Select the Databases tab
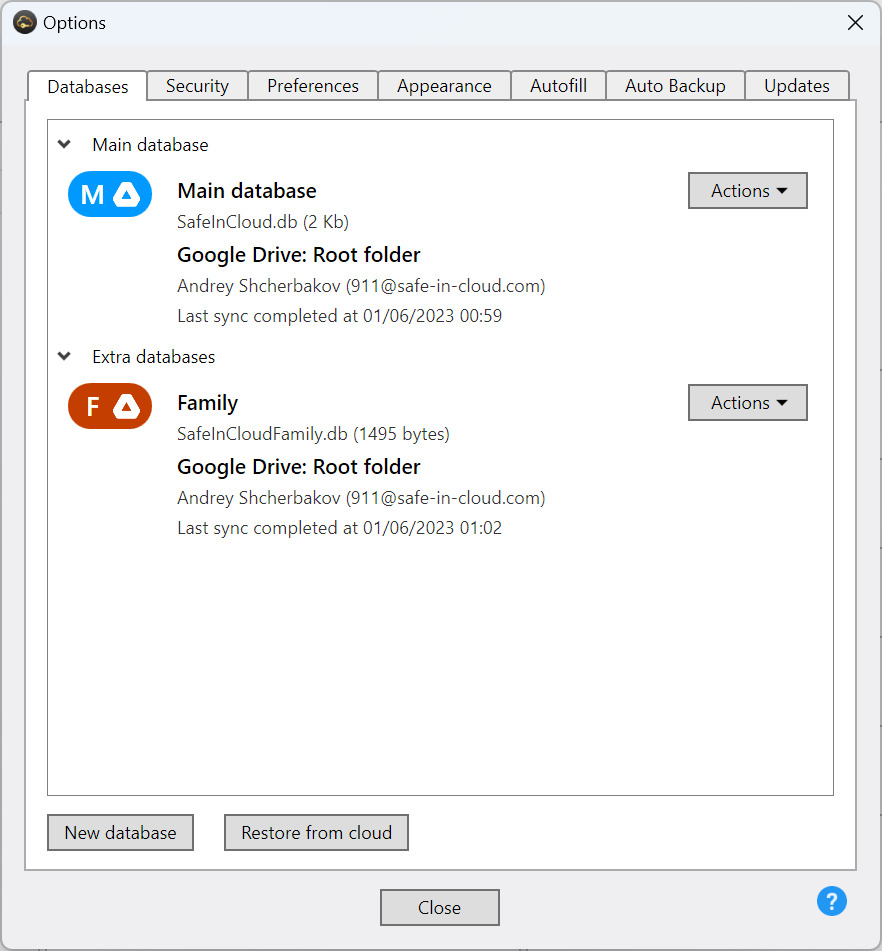Screen dimensions: 882x951 [87, 87]
